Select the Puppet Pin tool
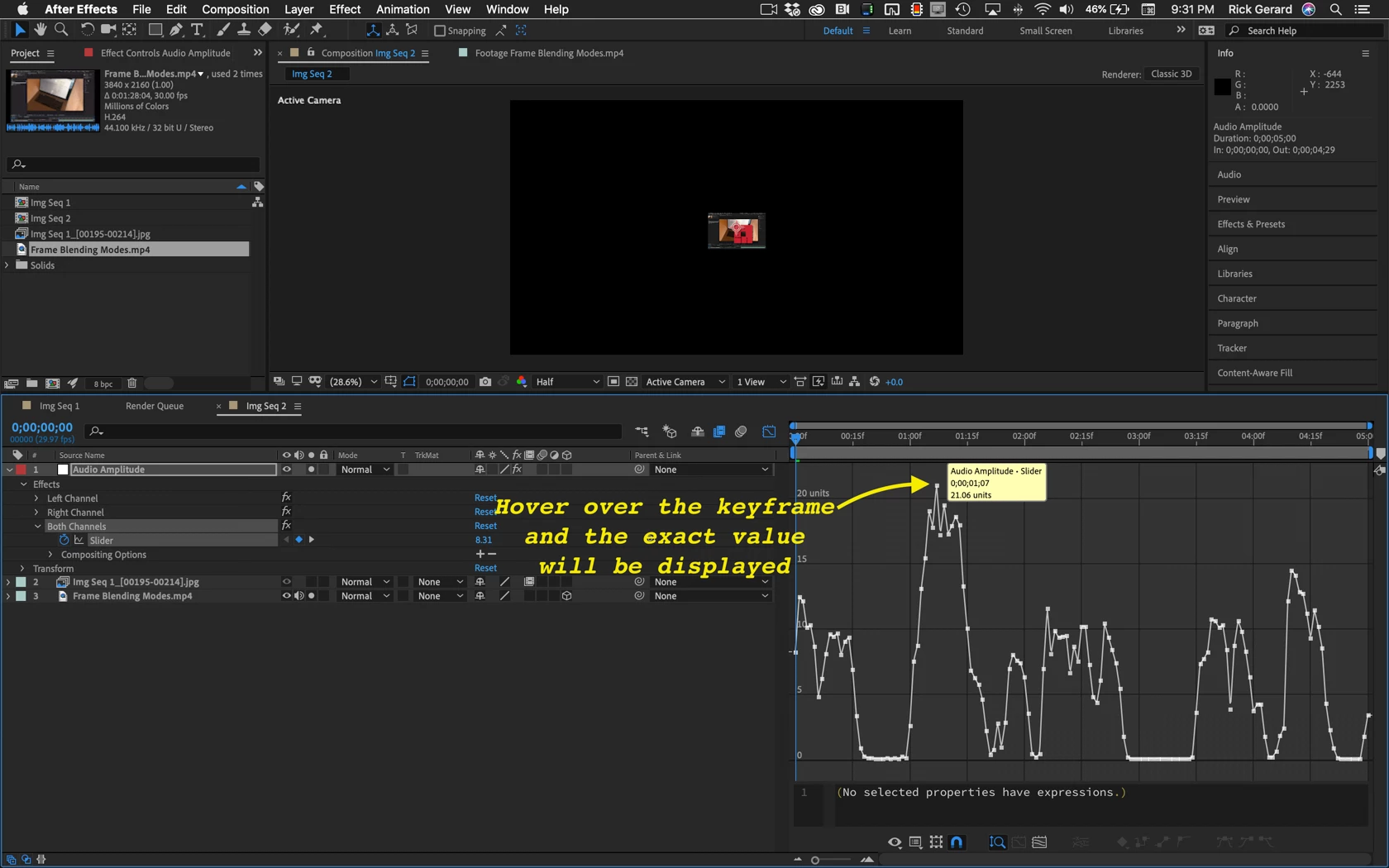1389x868 pixels. [317, 30]
